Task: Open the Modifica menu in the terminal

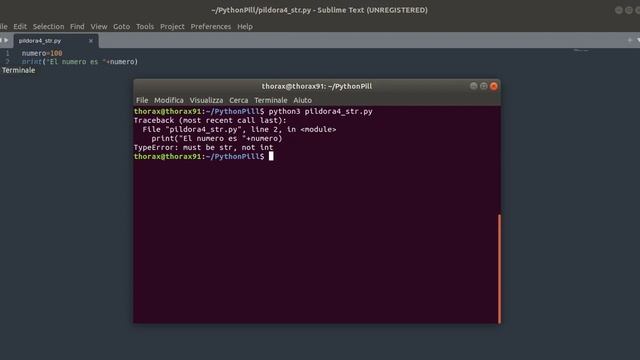Action: click(x=169, y=100)
